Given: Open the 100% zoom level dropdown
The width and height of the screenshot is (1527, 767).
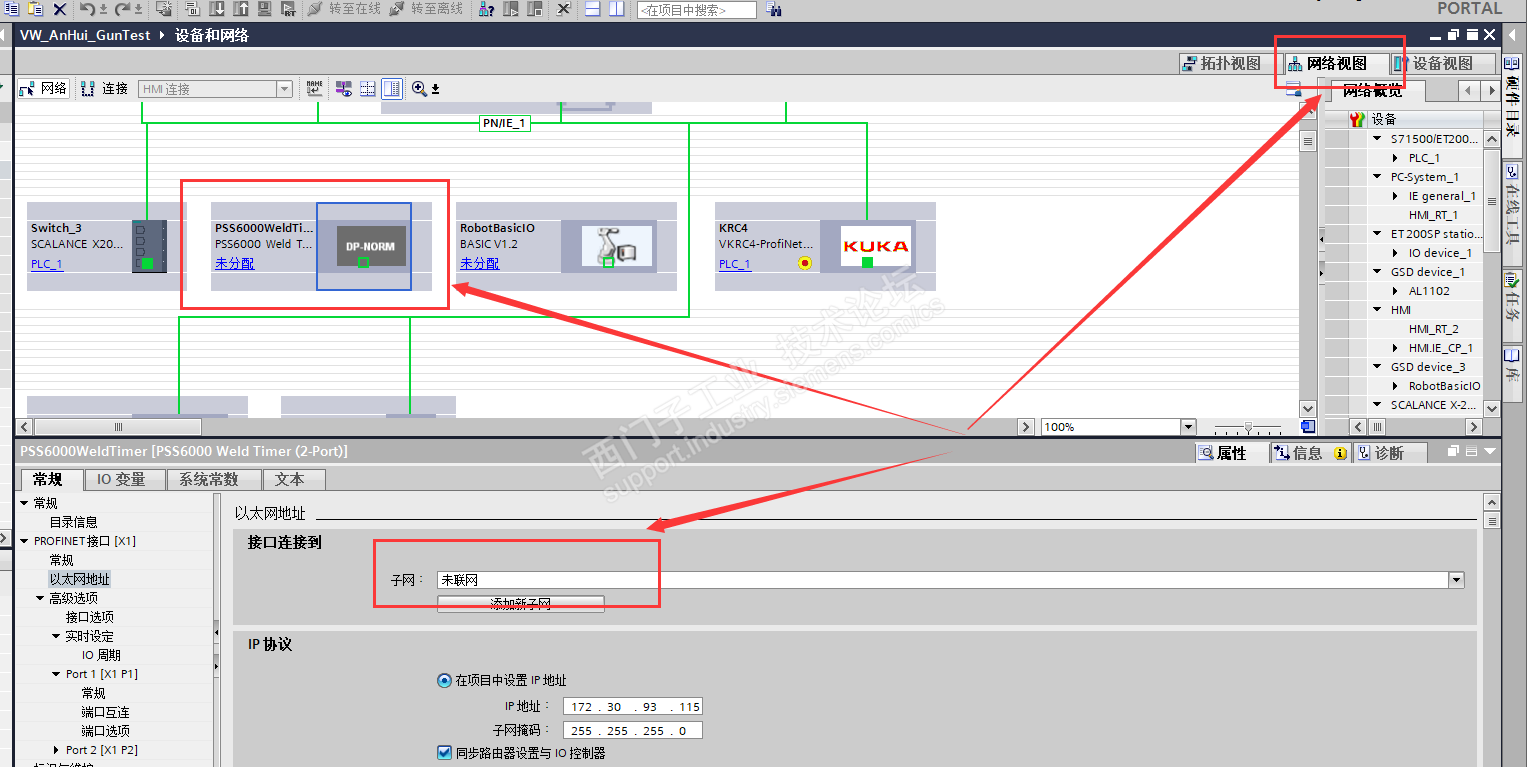Looking at the screenshot, I should pyautogui.click(x=1188, y=427).
